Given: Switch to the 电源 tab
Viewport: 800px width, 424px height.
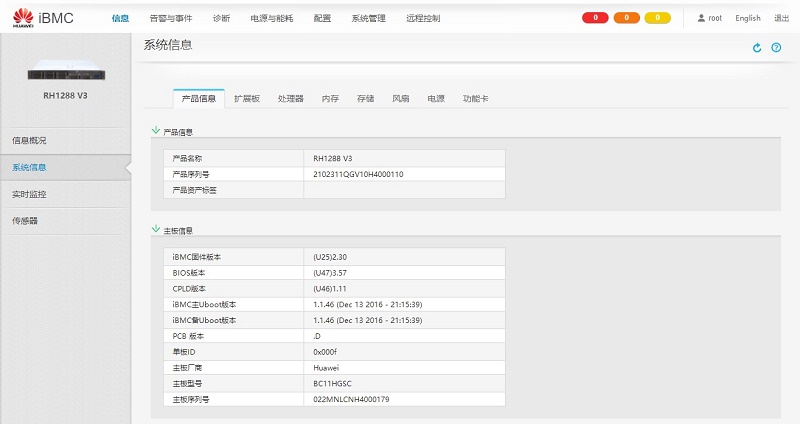Looking at the screenshot, I should (x=436, y=98).
